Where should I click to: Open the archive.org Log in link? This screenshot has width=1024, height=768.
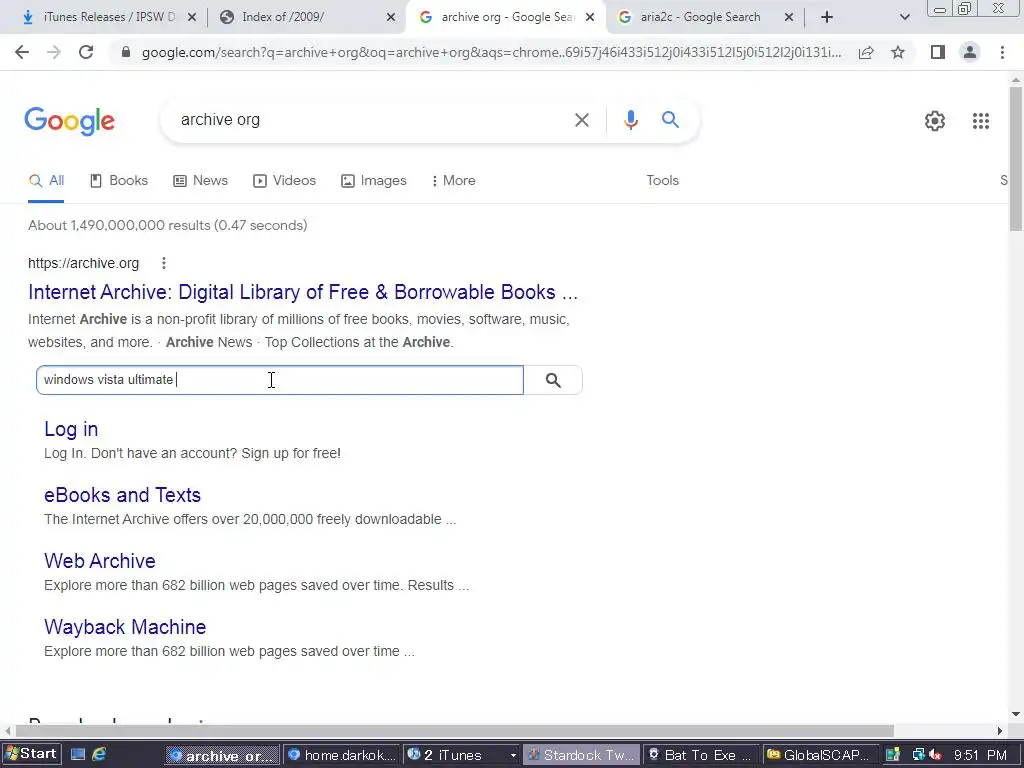pos(71,429)
